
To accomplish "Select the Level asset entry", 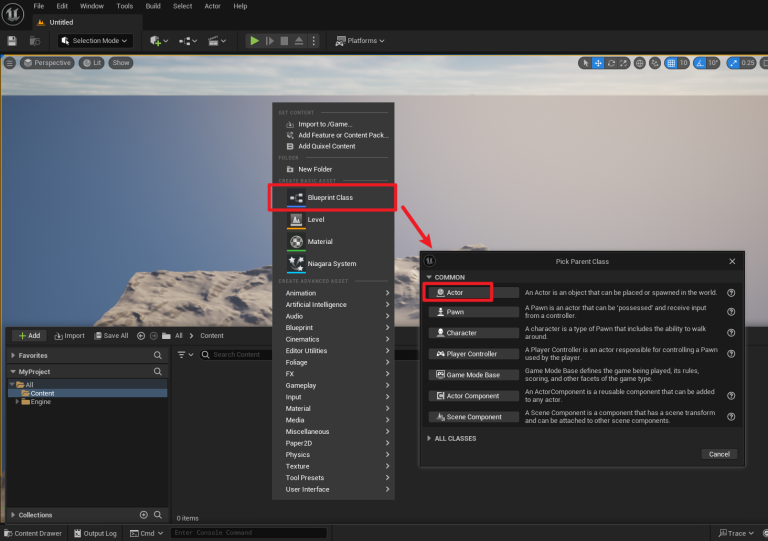I will coord(333,220).
